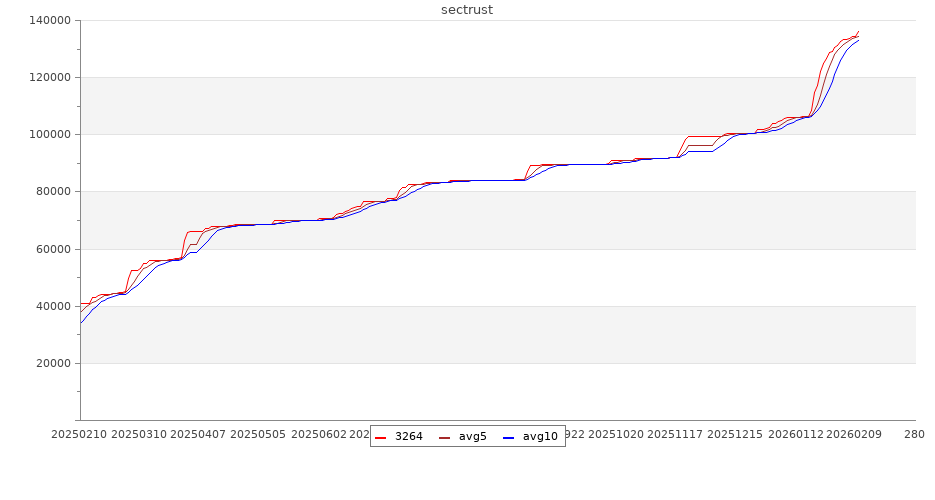Click the 20250505 date label

[x=258, y=435]
